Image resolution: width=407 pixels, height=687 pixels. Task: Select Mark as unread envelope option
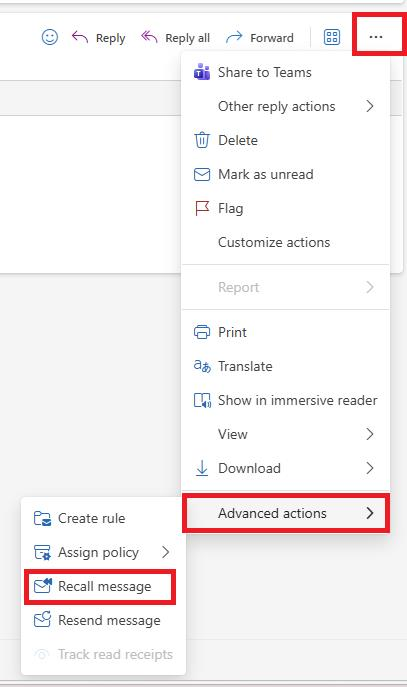click(x=285, y=174)
